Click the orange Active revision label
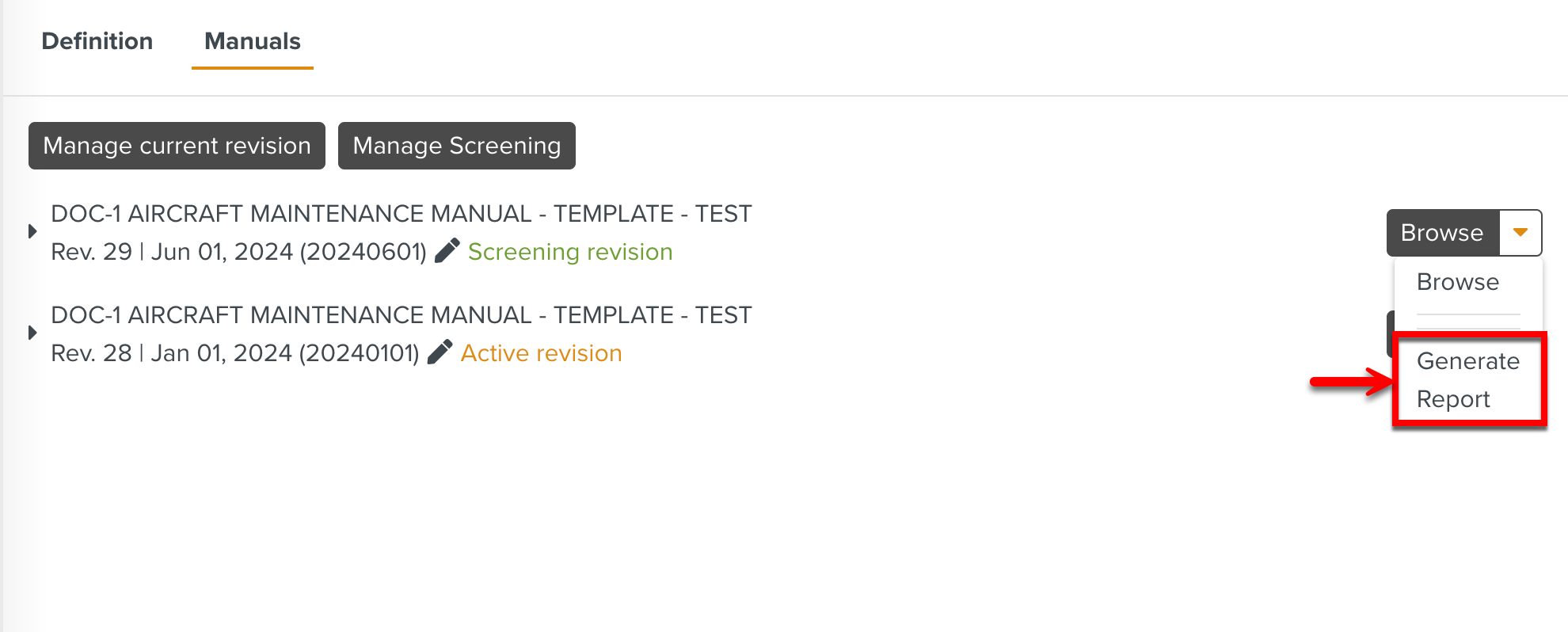The width and height of the screenshot is (1568, 632). click(542, 353)
